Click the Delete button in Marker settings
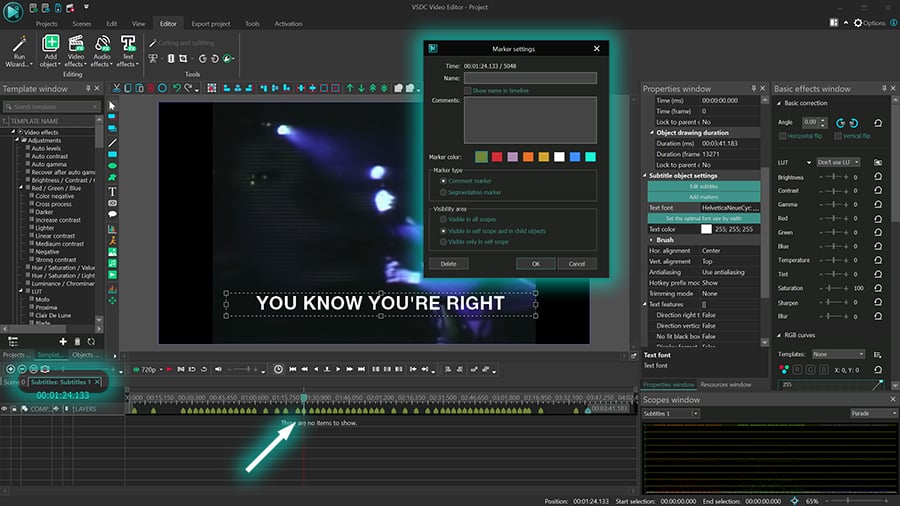 click(x=448, y=264)
